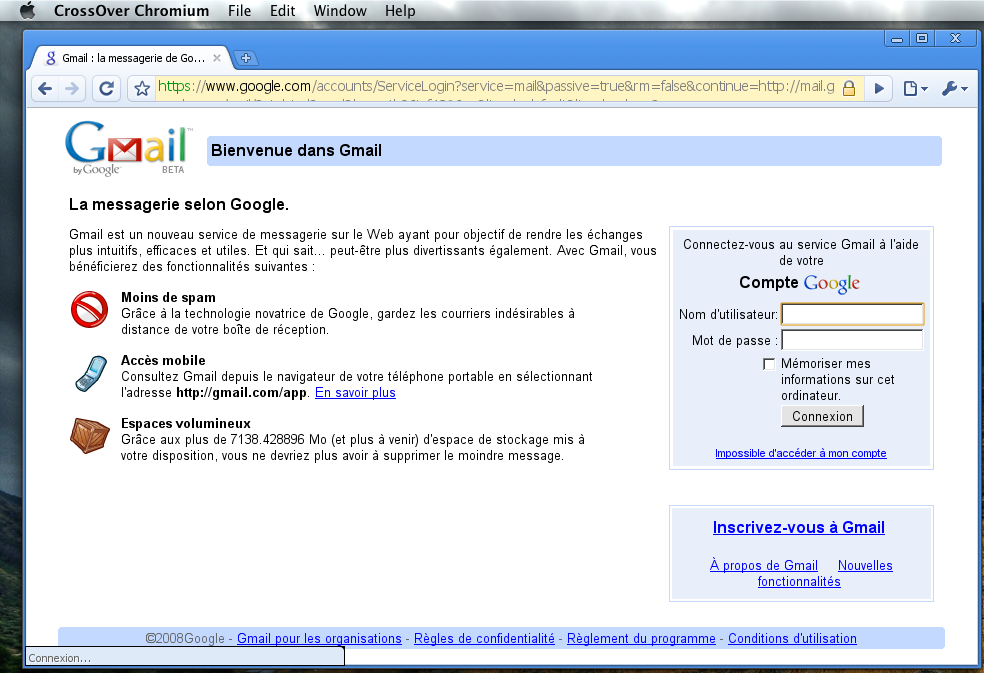Click the mobile phone Accès mobile icon
This screenshot has height=673, width=984.
tap(91, 374)
